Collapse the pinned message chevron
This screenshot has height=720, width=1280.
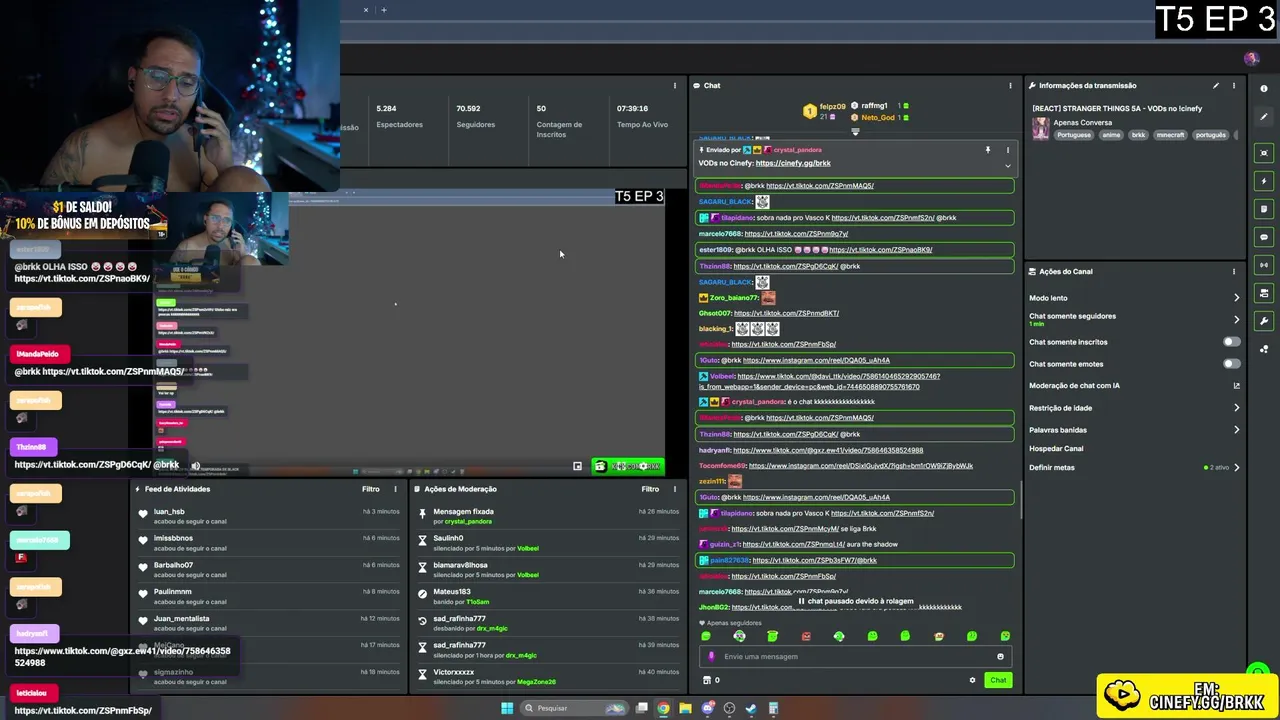pos(1007,165)
